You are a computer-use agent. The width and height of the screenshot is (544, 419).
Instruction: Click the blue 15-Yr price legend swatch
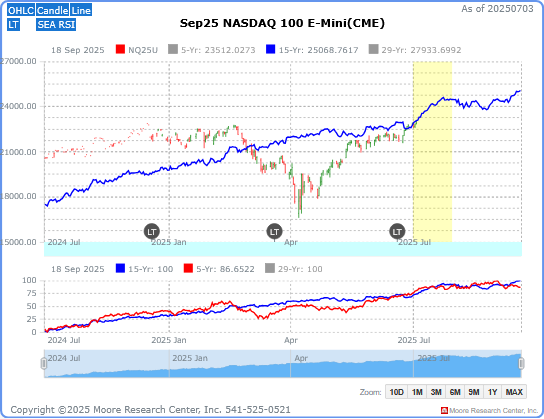270,49
